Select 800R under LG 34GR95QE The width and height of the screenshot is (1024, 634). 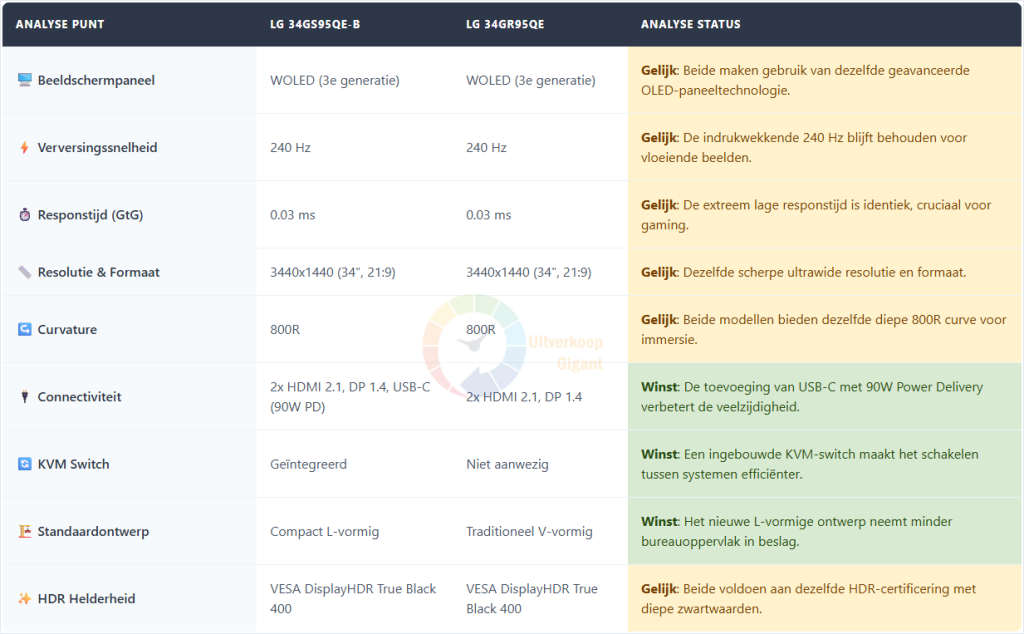[x=481, y=329]
